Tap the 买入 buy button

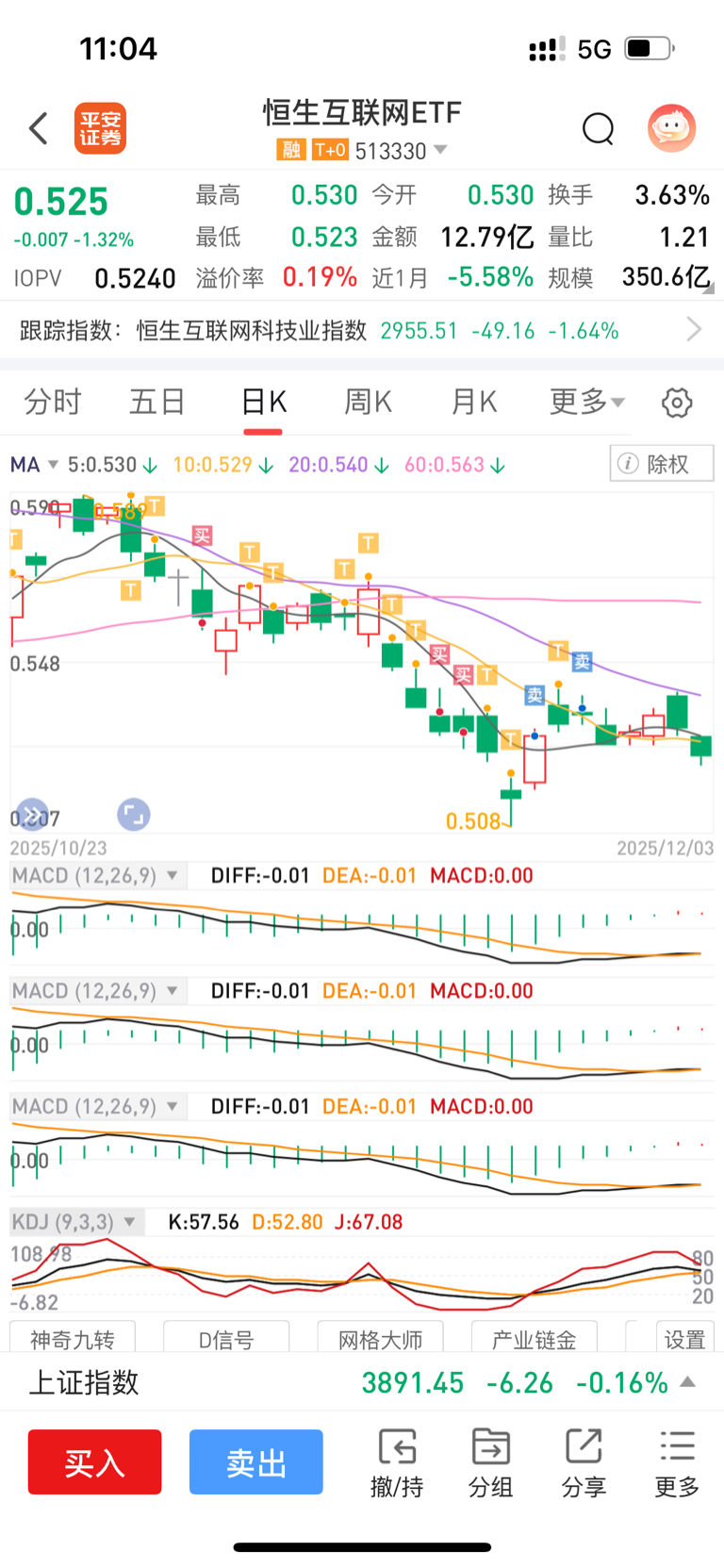coord(94,1462)
